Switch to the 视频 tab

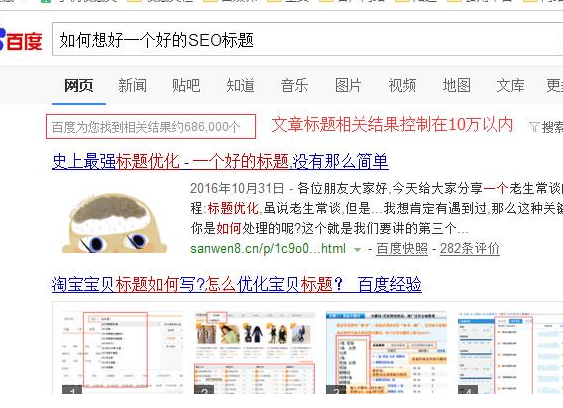click(402, 85)
